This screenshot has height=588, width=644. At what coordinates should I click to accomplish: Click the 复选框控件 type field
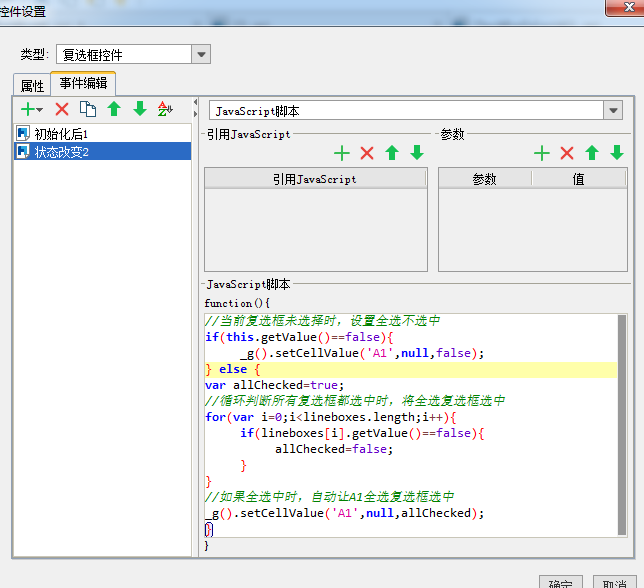point(124,54)
